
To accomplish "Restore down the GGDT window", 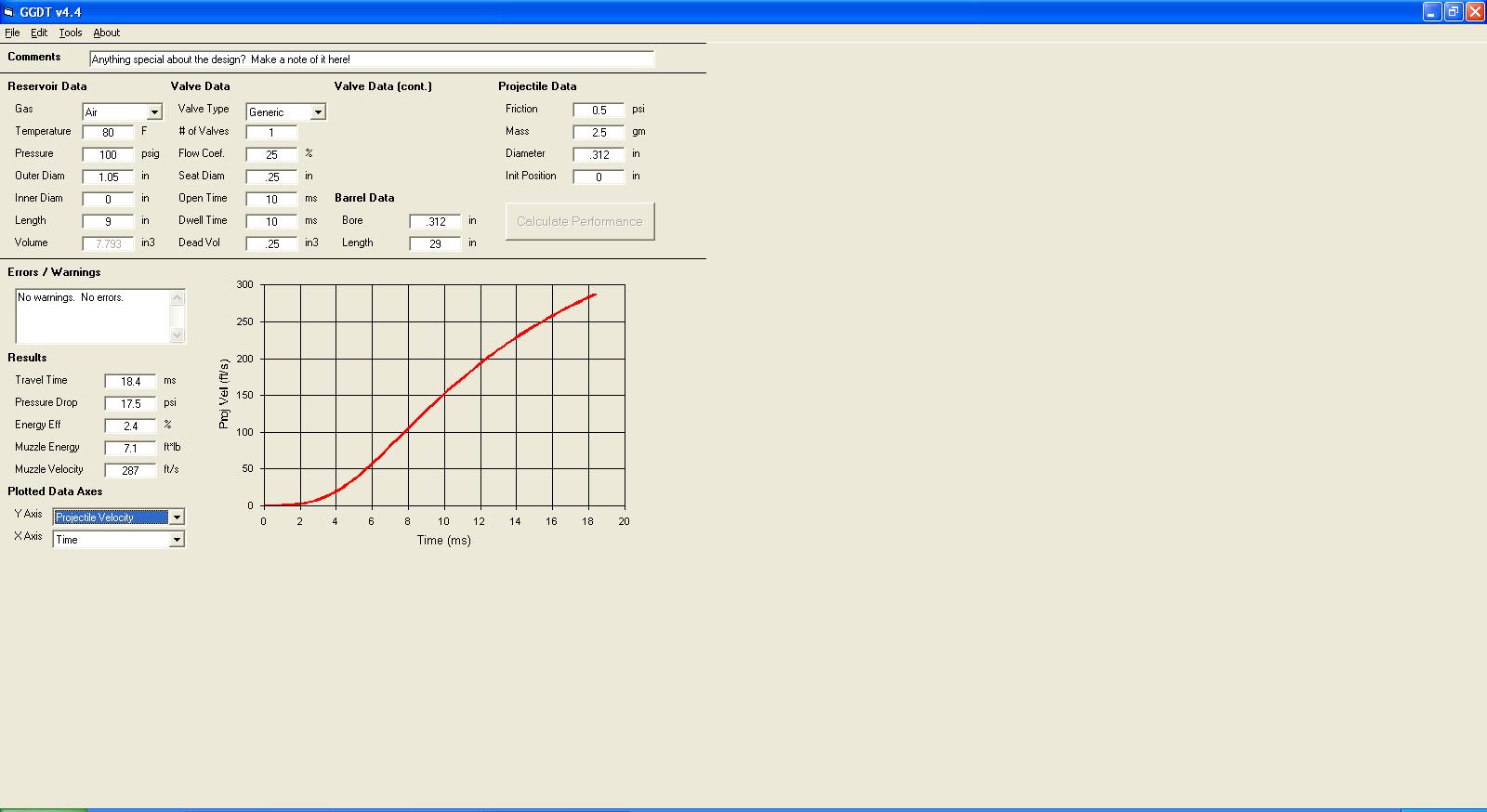I will click(x=1454, y=12).
